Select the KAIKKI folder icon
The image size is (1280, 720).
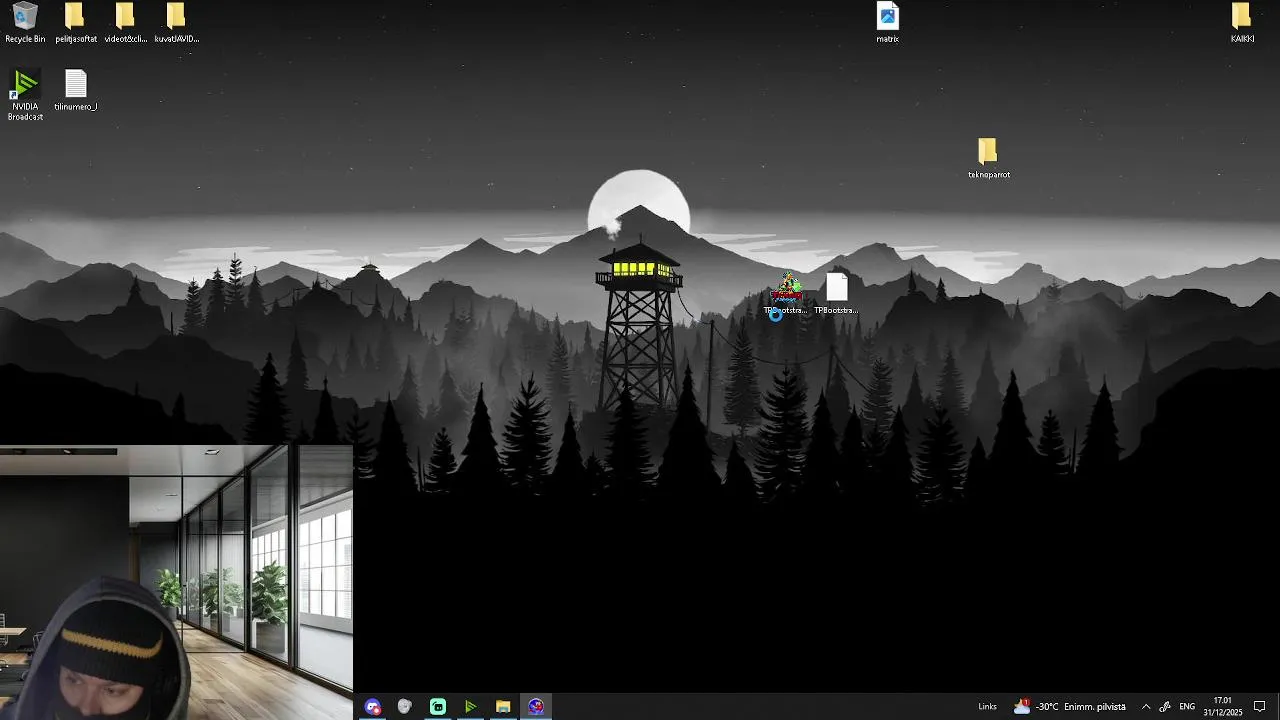(x=1241, y=23)
